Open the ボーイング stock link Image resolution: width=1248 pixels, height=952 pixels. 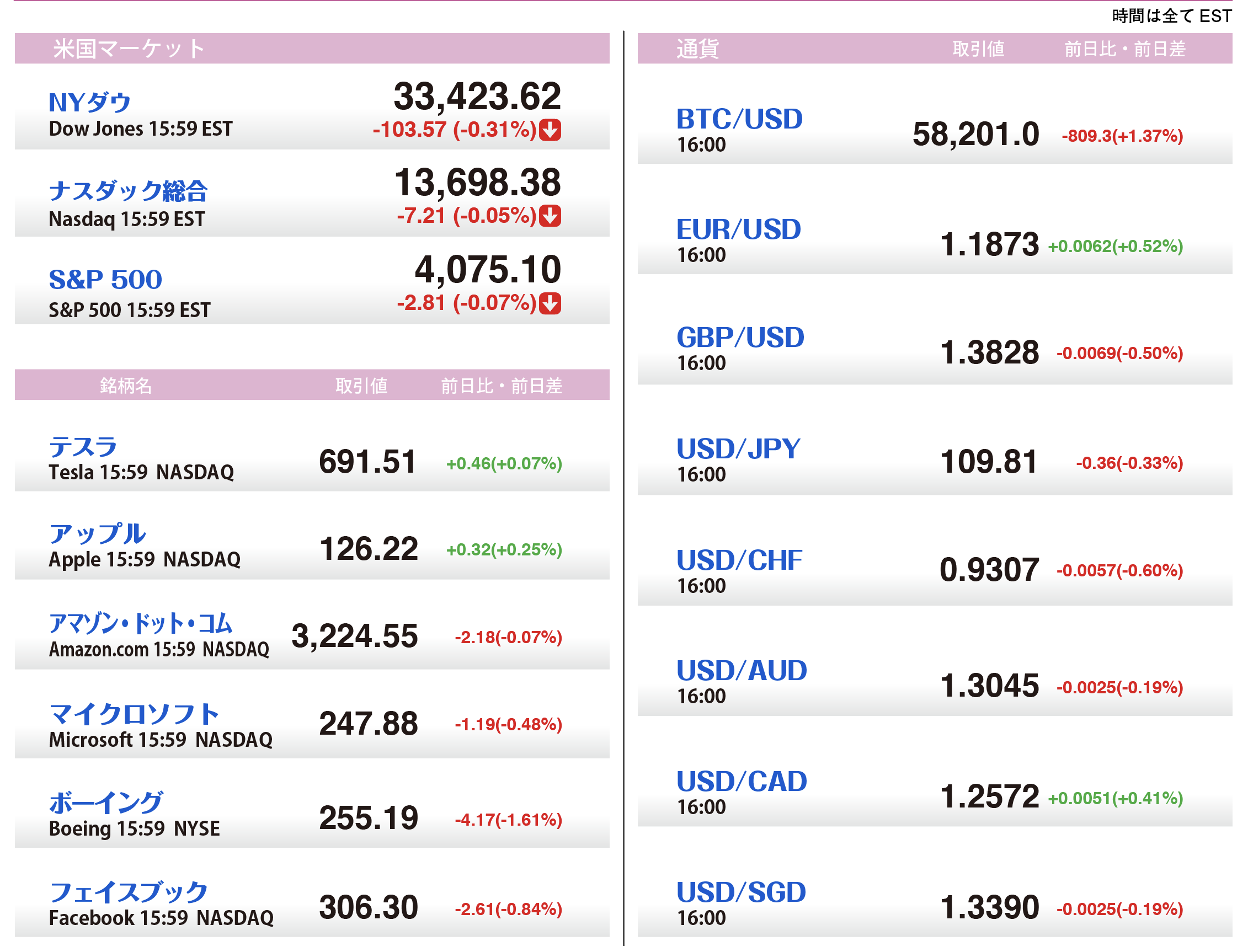[106, 803]
